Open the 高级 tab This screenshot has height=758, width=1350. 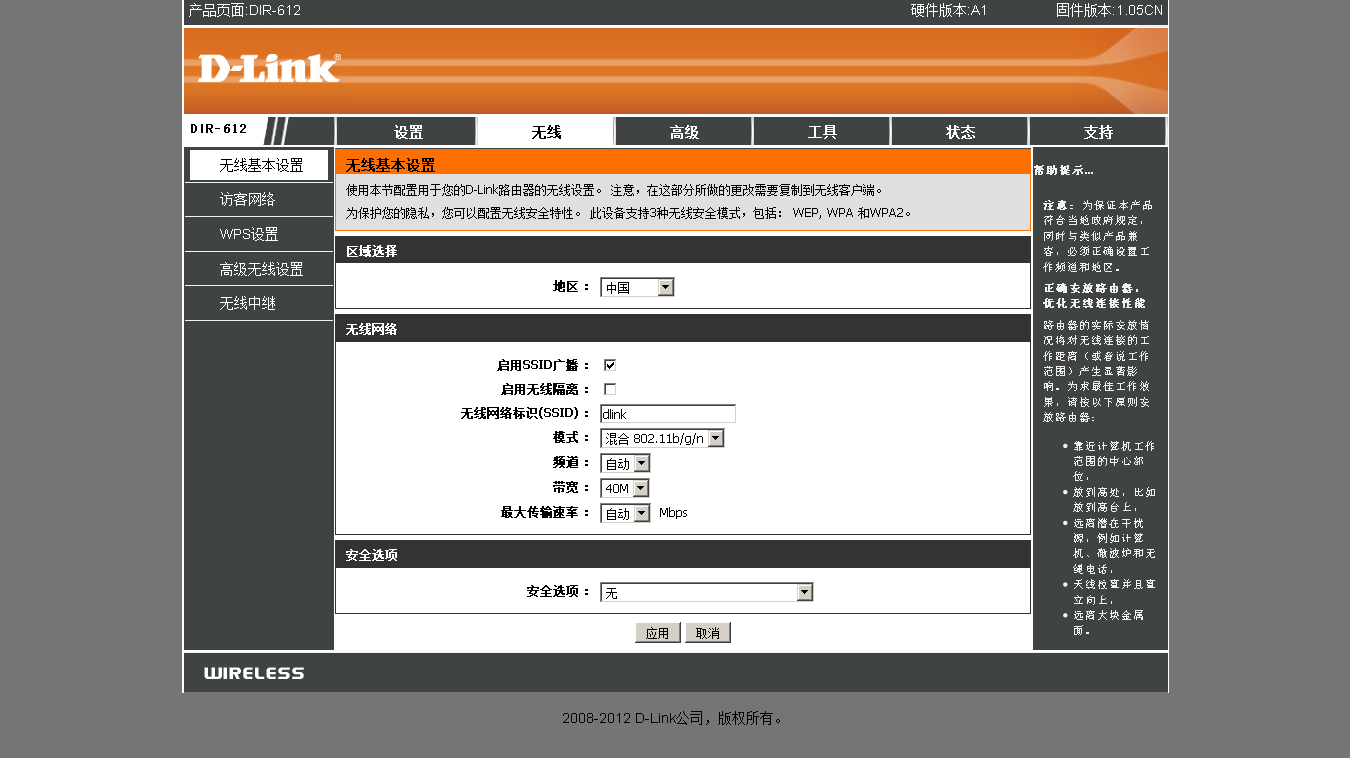coord(684,132)
